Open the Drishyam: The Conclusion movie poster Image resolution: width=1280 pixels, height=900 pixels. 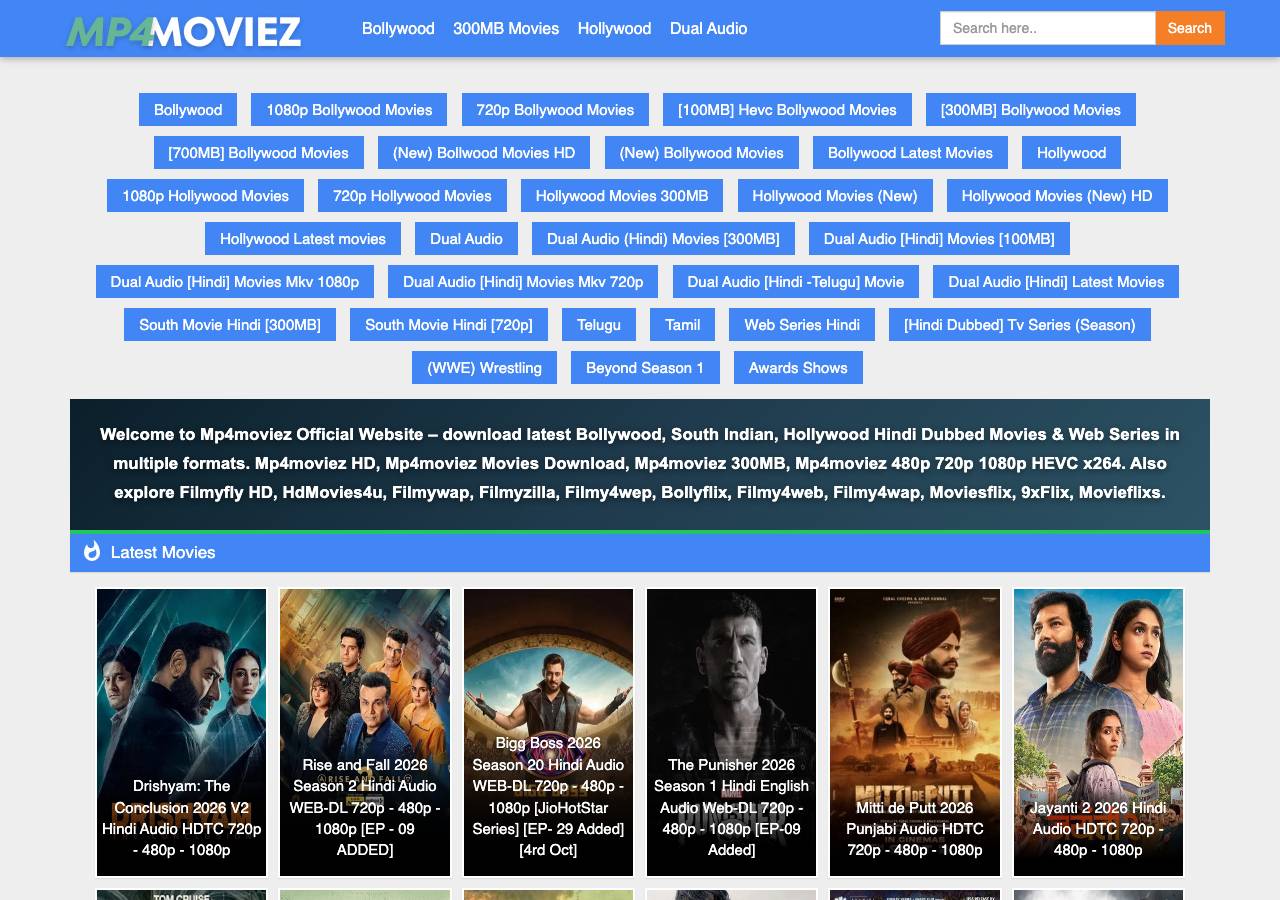click(181, 732)
